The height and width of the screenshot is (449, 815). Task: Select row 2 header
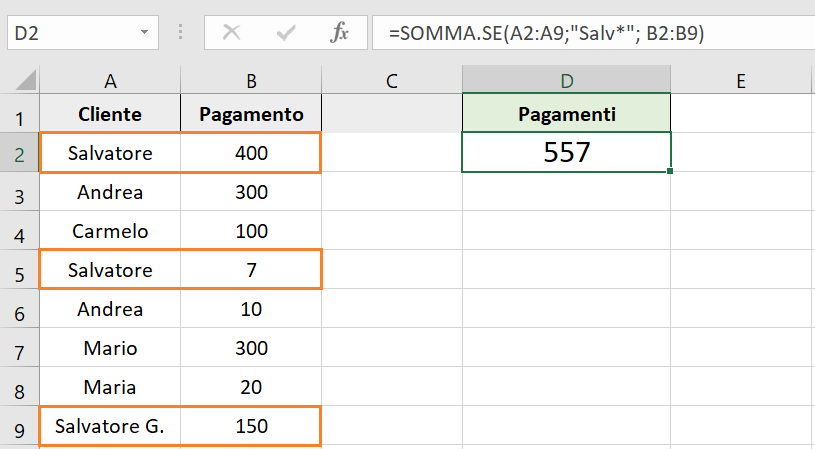tap(20, 152)
